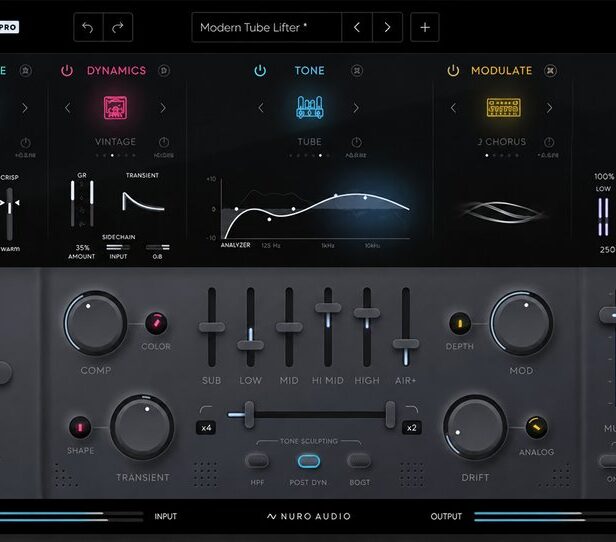Click the Sub fader handle
This screenshot has width=616, height=542.
(212, 327)
